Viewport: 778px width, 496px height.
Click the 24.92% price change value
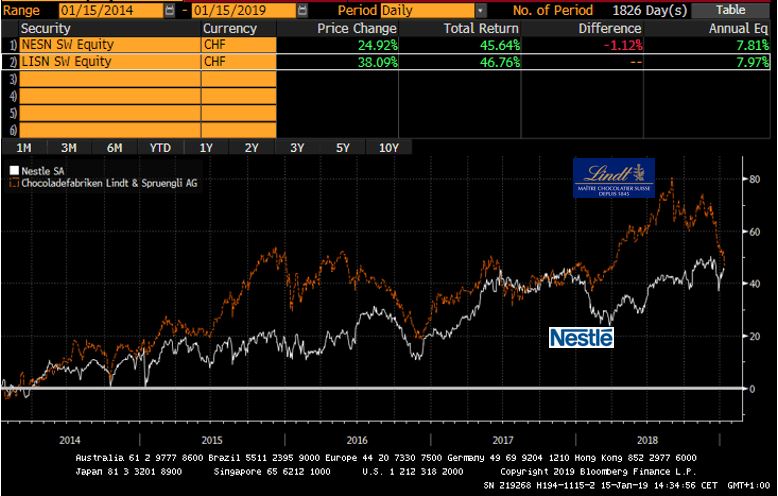pyautogui.click(x=378, y=45)
